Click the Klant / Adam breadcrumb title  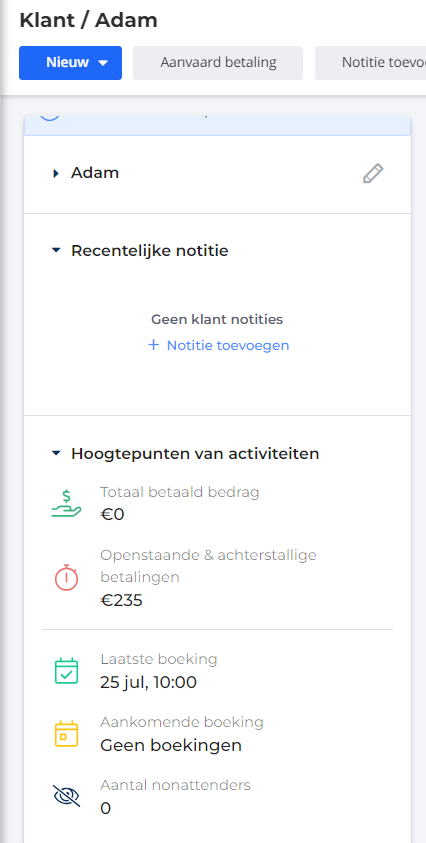pyautogui.click(x=89, y=20)
